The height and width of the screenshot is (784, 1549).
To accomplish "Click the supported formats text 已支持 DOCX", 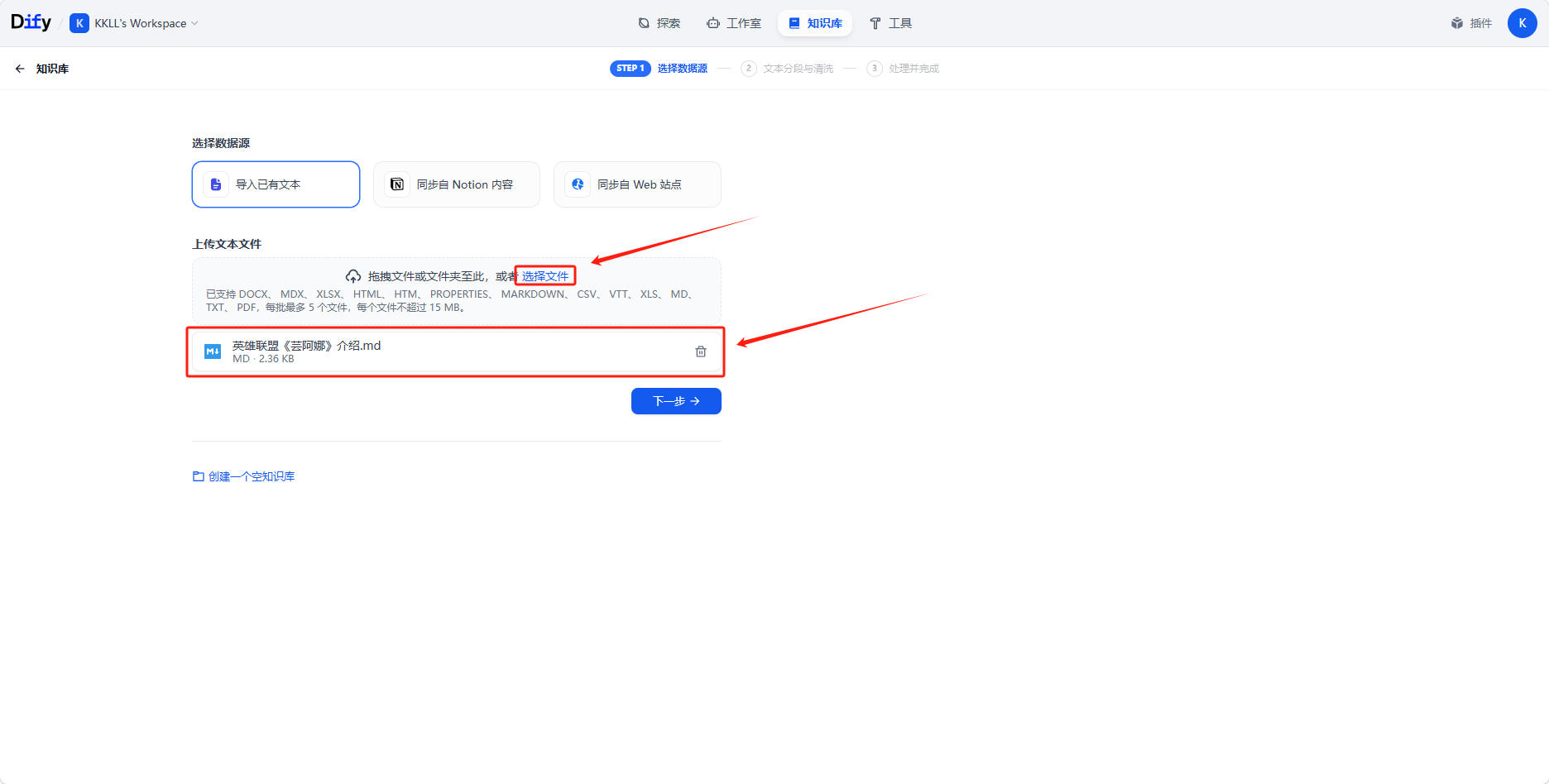I will [449, 300].
